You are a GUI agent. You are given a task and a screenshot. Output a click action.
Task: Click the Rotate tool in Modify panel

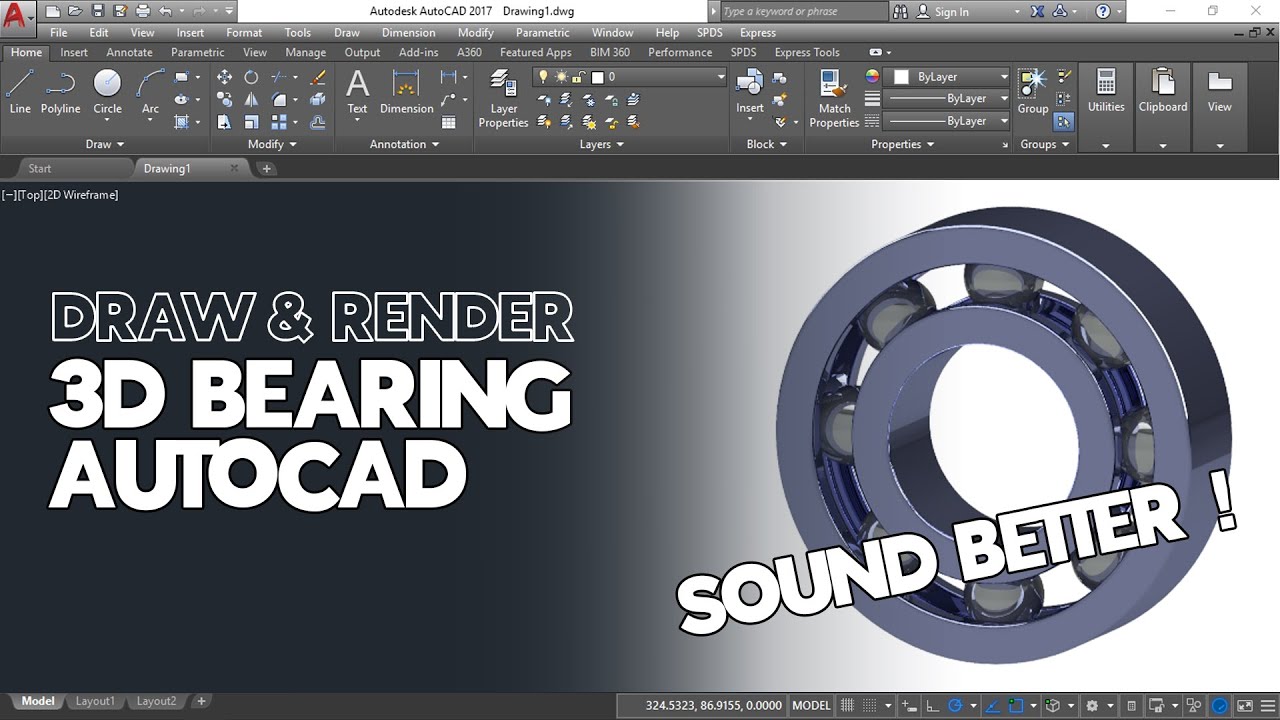(251, 77)
